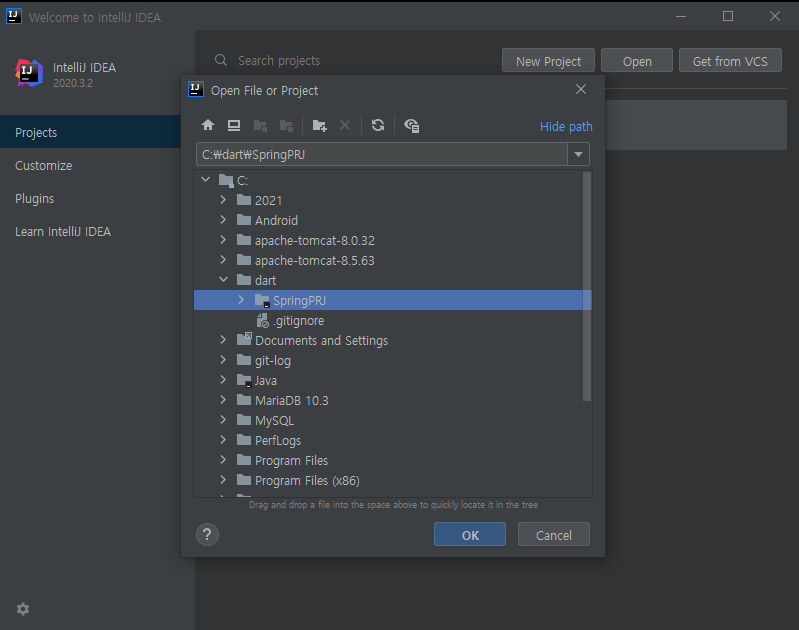
Task: Select the .gitignore file
Action: click(x=393, y=321)
